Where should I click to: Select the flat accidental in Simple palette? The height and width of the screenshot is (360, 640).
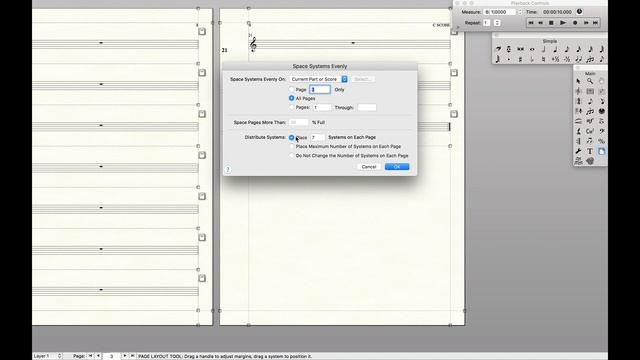pos(532,60)
